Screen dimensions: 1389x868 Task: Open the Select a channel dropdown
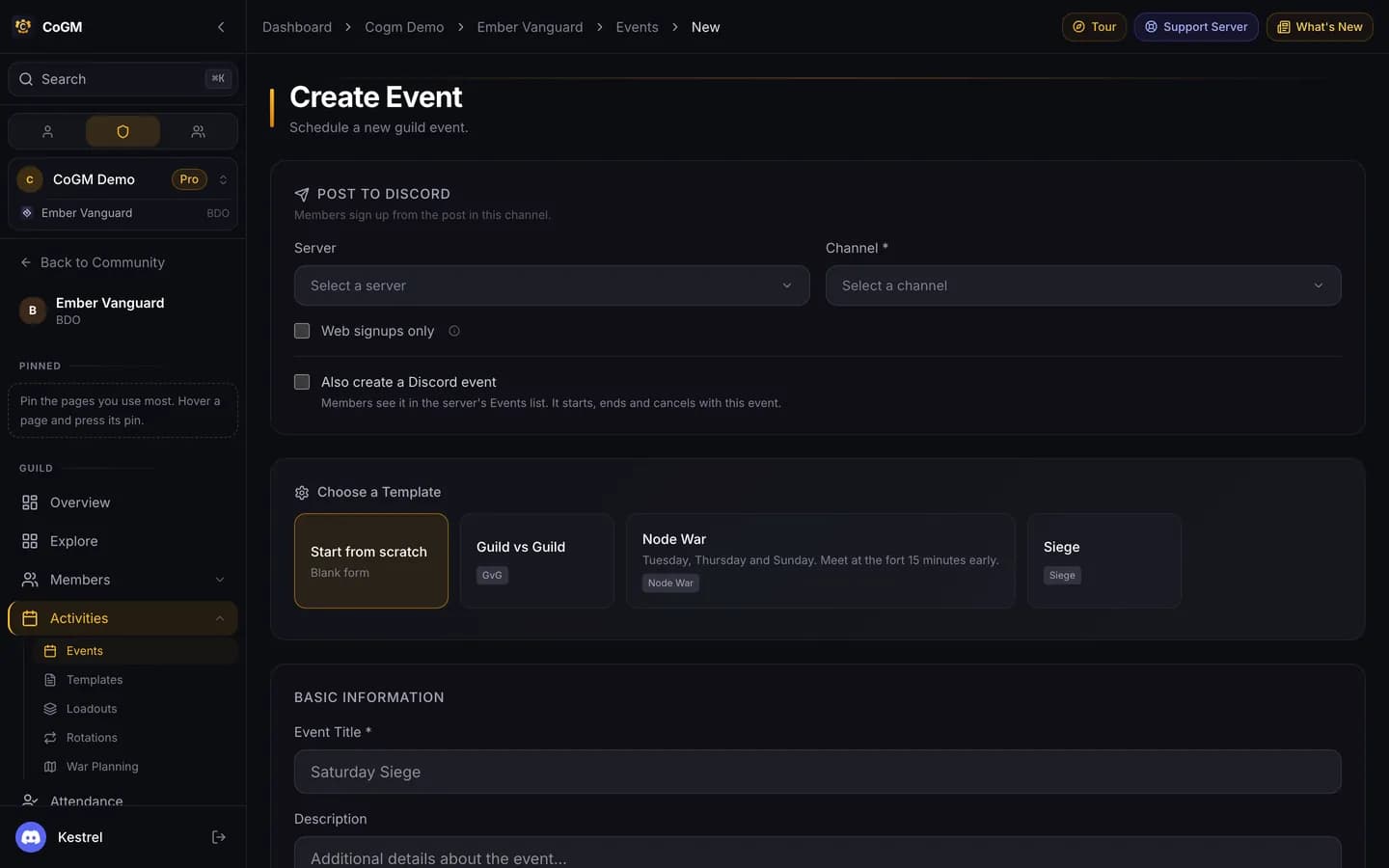[1083, 285]
